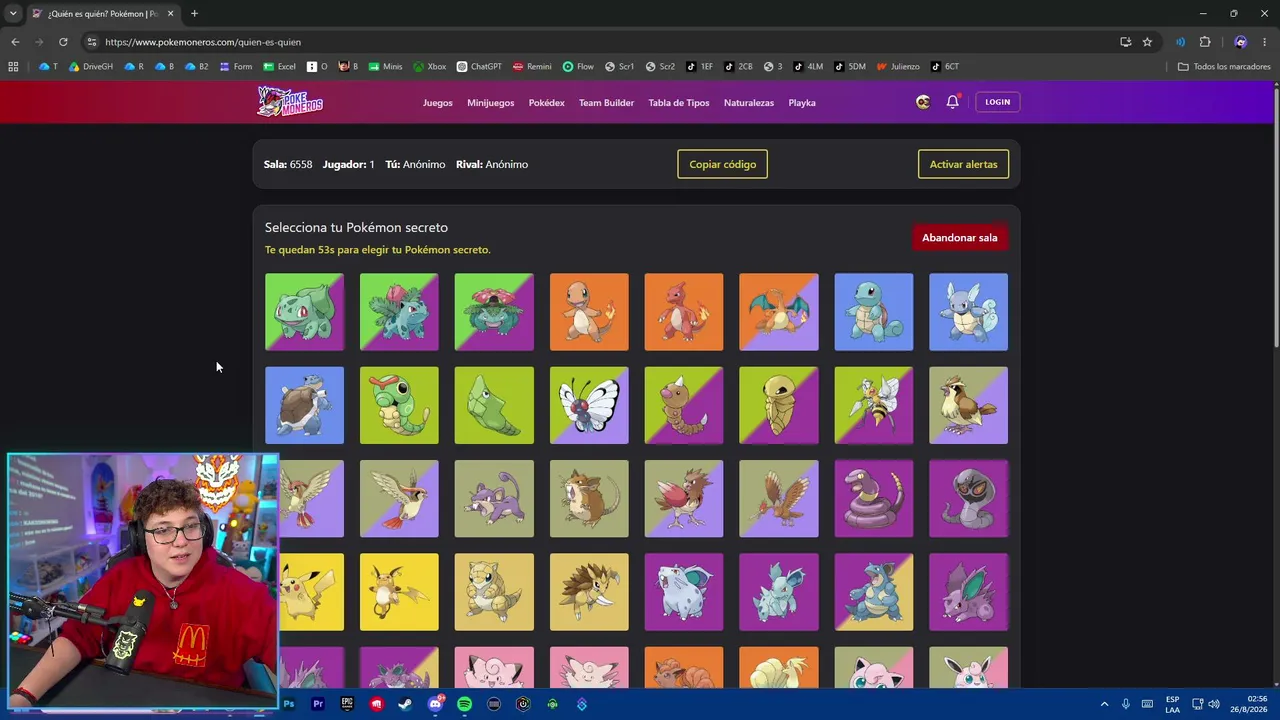Switch to the ¿Quién es quién? Pokémon tab
The height and width of the screenshot is (720, 1280).
tap(102, 14)
